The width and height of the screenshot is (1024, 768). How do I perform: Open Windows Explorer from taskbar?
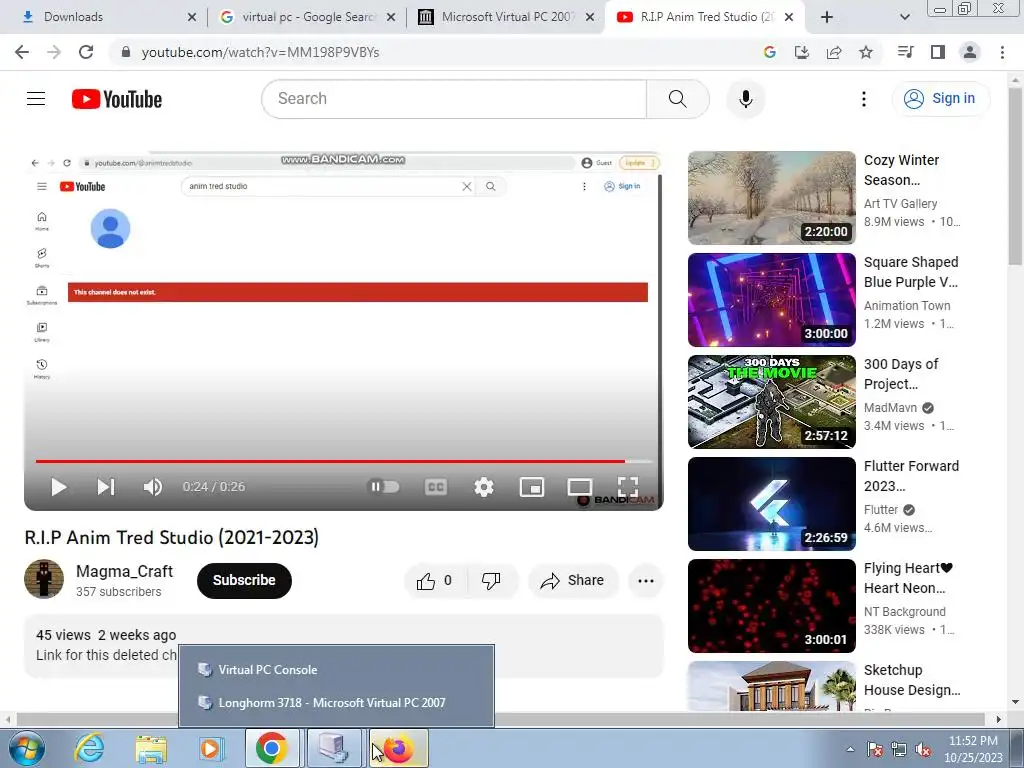coord(151,748)
